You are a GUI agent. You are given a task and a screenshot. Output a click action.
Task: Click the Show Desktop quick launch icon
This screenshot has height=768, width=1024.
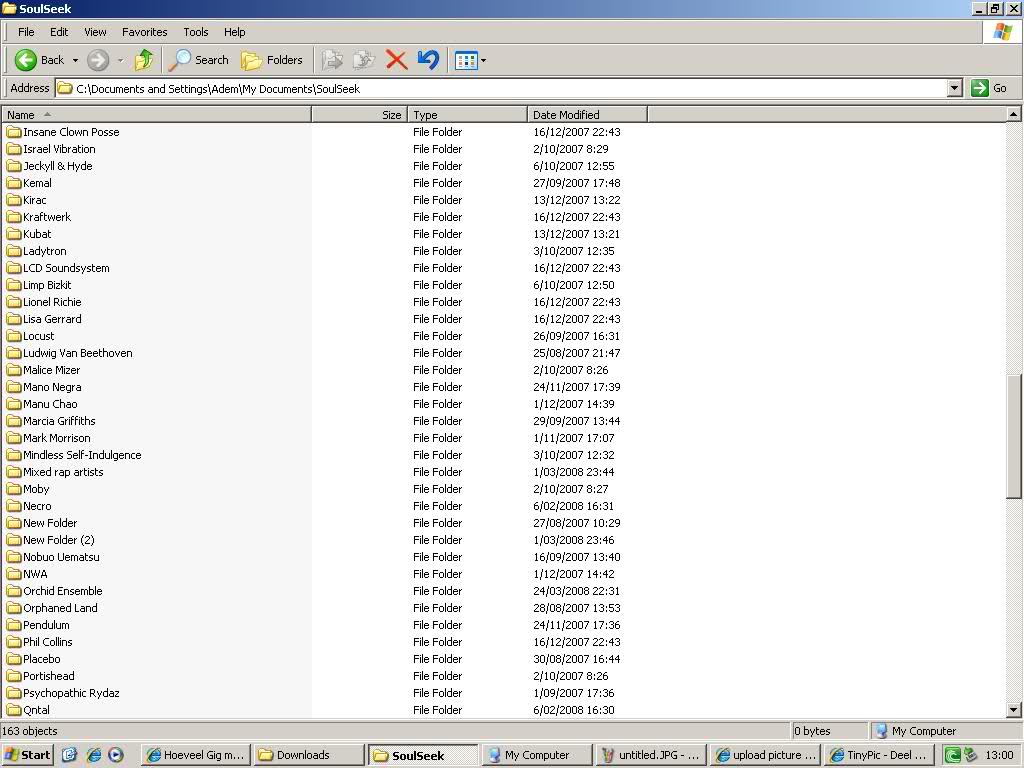[x=69, y=755]
